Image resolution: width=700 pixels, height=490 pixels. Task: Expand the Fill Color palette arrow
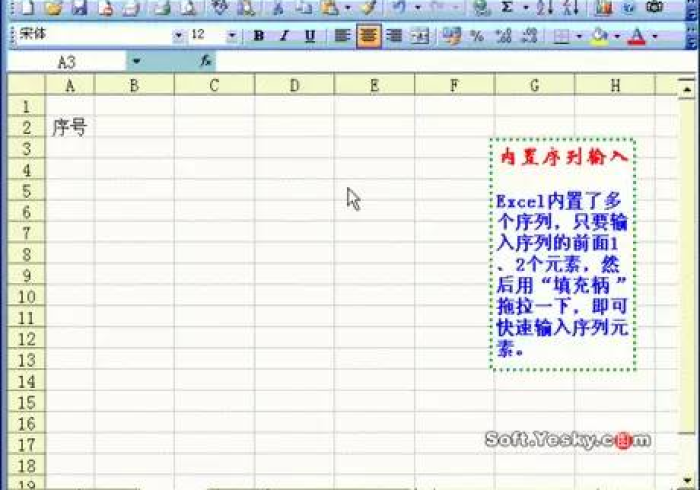pos(617,36)
